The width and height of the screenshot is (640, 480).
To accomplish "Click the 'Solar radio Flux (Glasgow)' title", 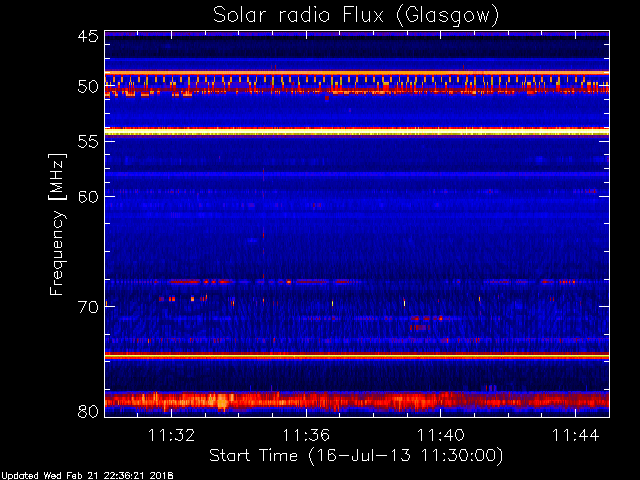I will click(356, 16).
